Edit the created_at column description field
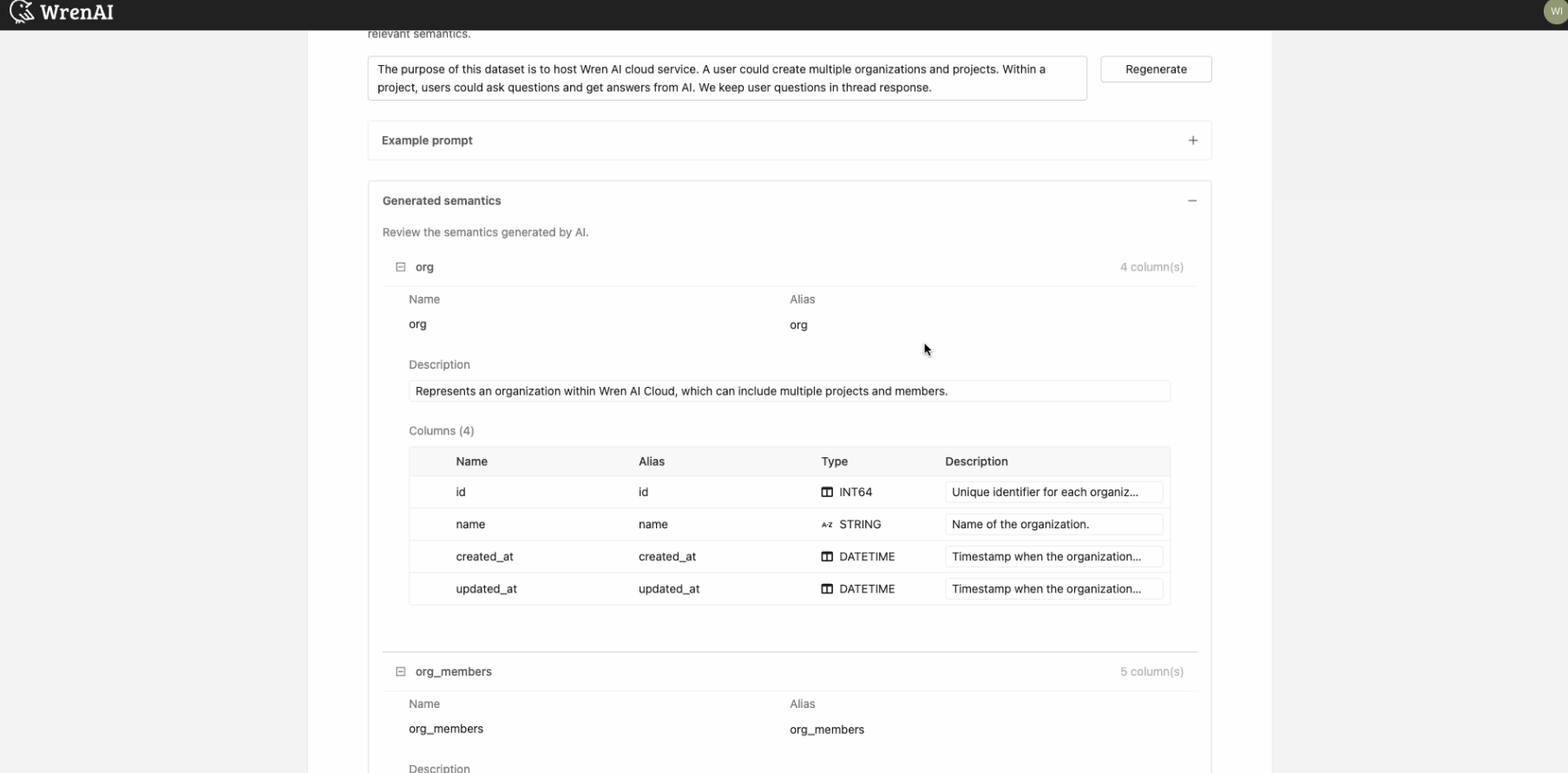1568x773 pixels. pyautogui.click(x=1053, y=556)
